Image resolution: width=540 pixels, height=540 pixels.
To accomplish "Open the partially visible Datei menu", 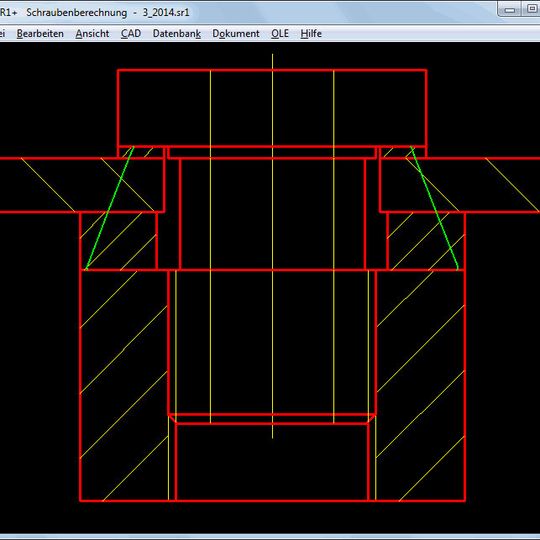I will click(3, 33).
